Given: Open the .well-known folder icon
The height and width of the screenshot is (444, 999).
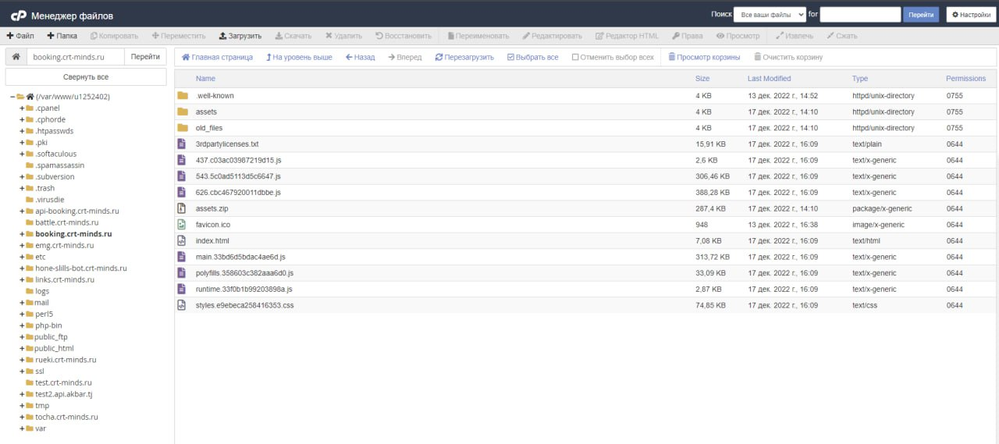Looking at the screenshot, I should pos(182,96).
